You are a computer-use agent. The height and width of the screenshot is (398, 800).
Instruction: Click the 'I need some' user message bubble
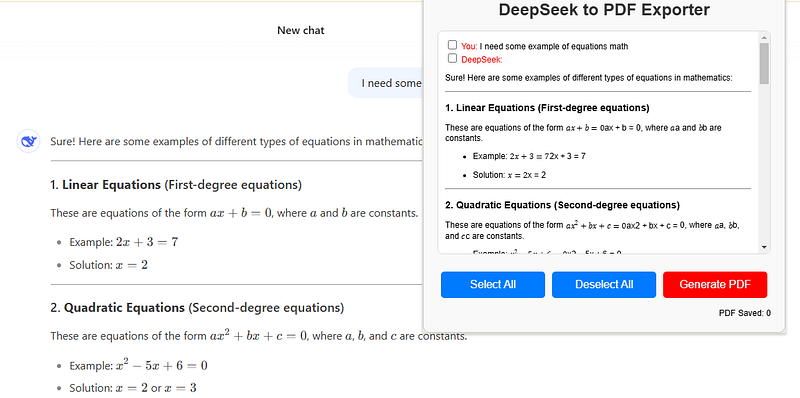click(386, 83)
